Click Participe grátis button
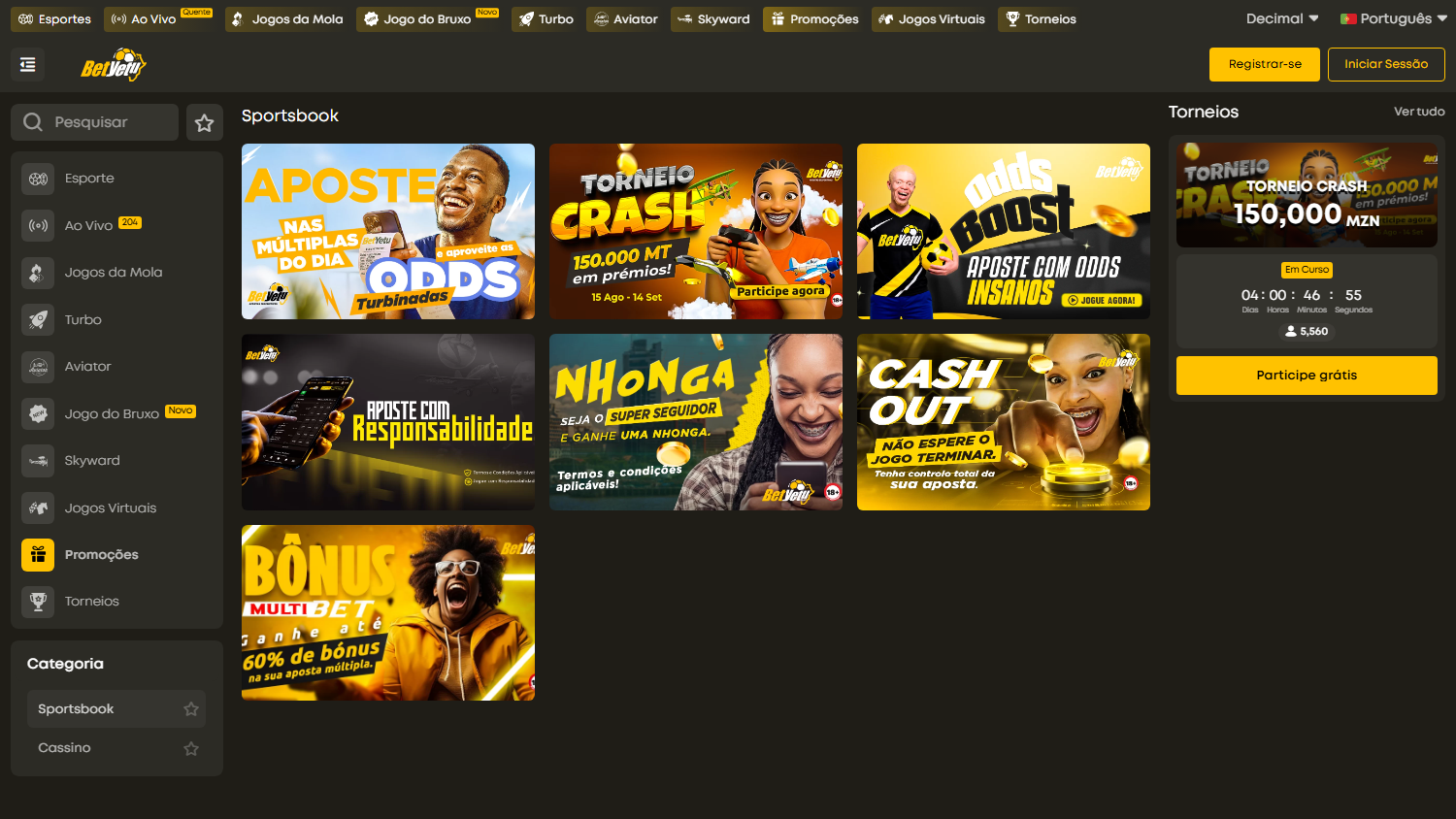Image resolution: width=1456 pixels, height=819 pixels. (x=1307, y=376)
